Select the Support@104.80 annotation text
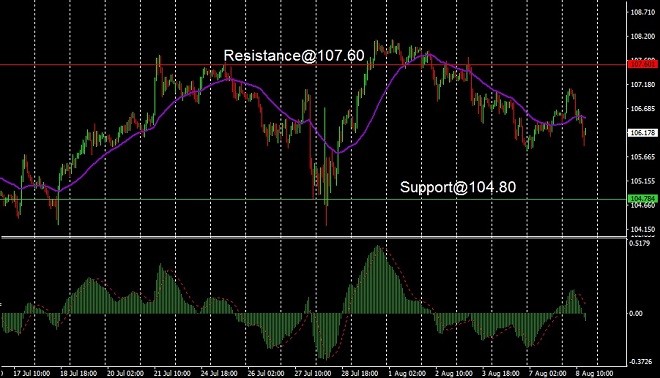660x378 pixels. pos(458,187)
